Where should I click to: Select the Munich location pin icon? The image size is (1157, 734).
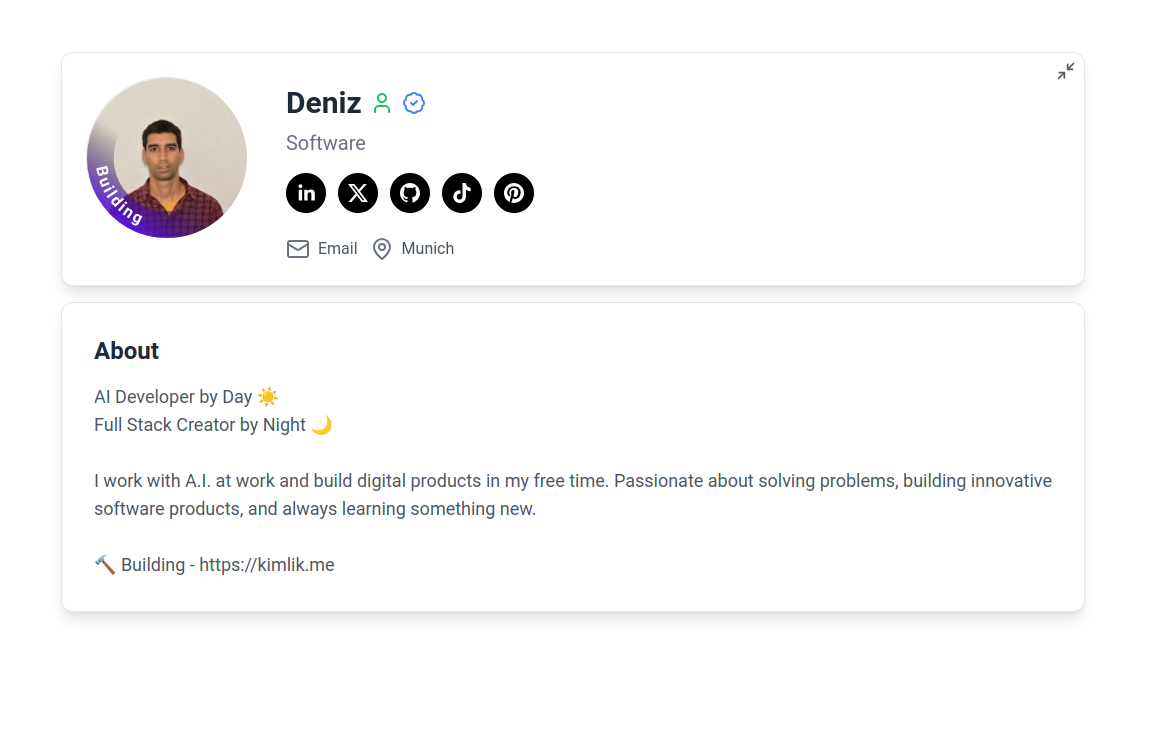382,248
